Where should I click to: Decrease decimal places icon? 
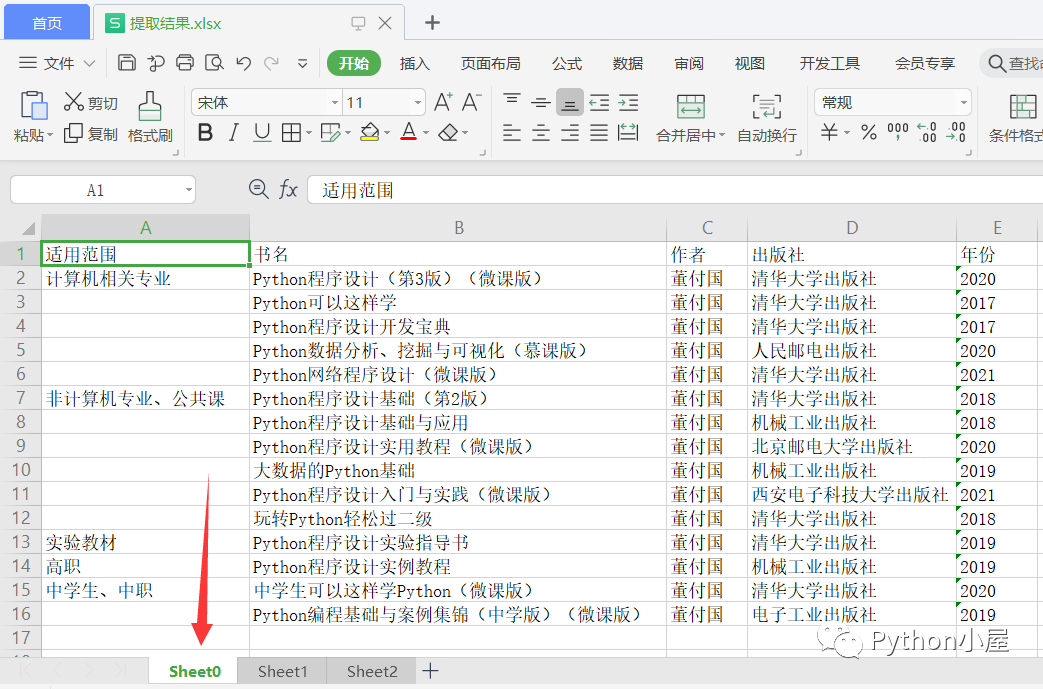pyautogui.click(x=956, y=132)
